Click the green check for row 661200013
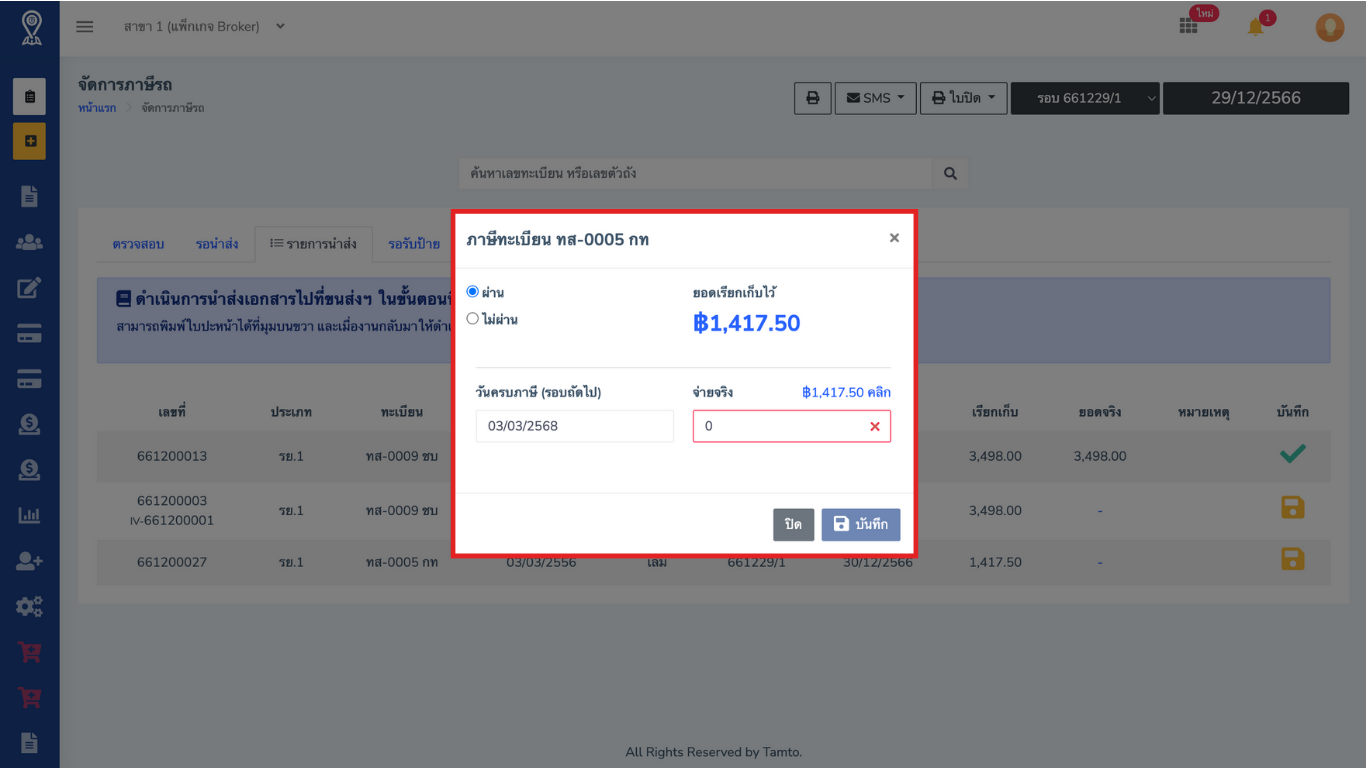 (x=1293, y=454)
